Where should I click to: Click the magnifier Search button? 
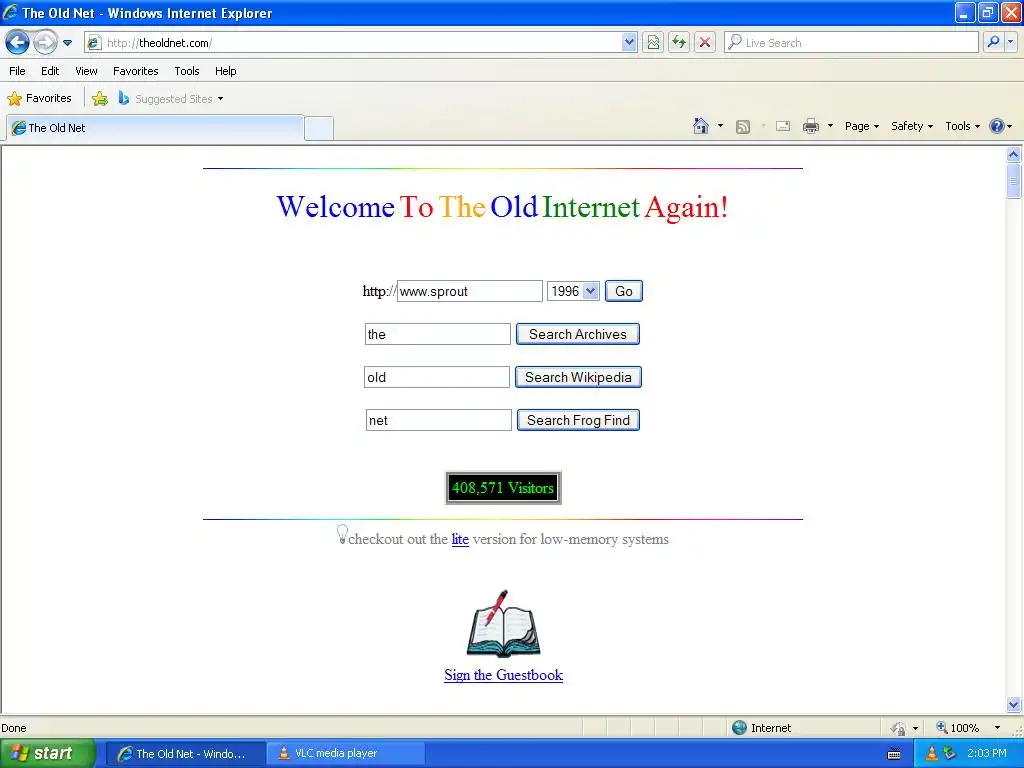point(993,42)
